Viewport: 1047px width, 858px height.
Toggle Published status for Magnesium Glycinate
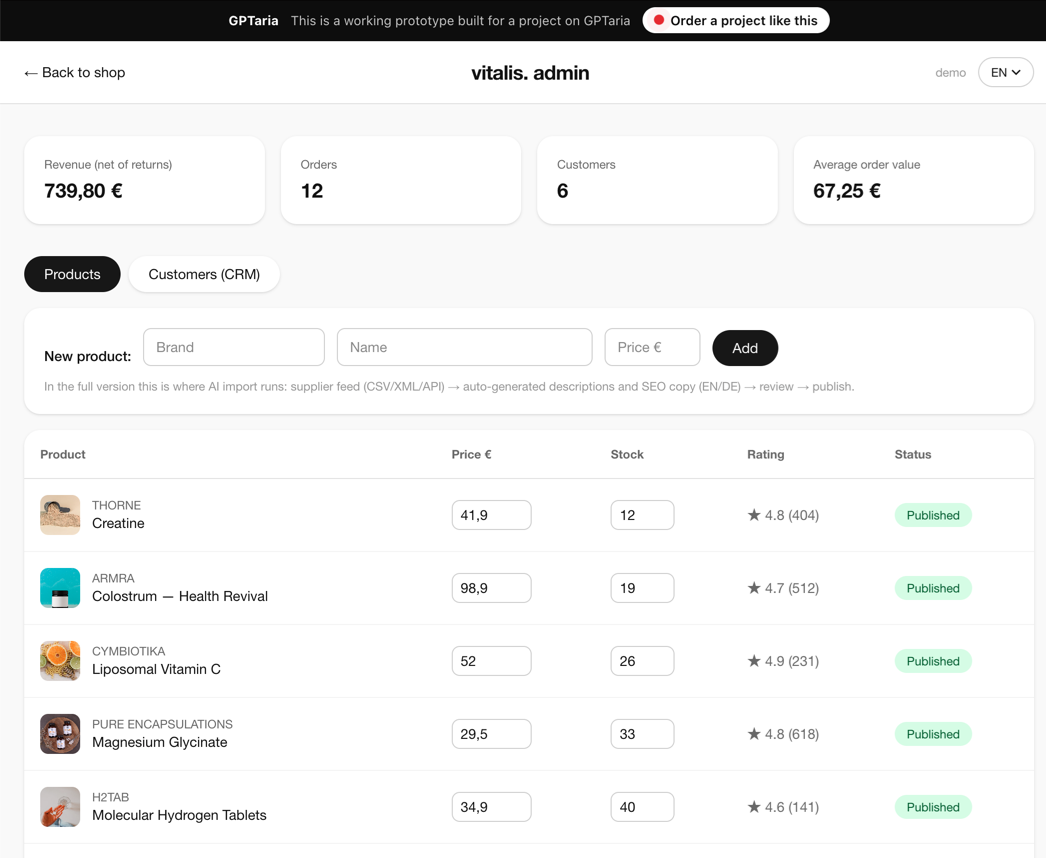(933, 734)
